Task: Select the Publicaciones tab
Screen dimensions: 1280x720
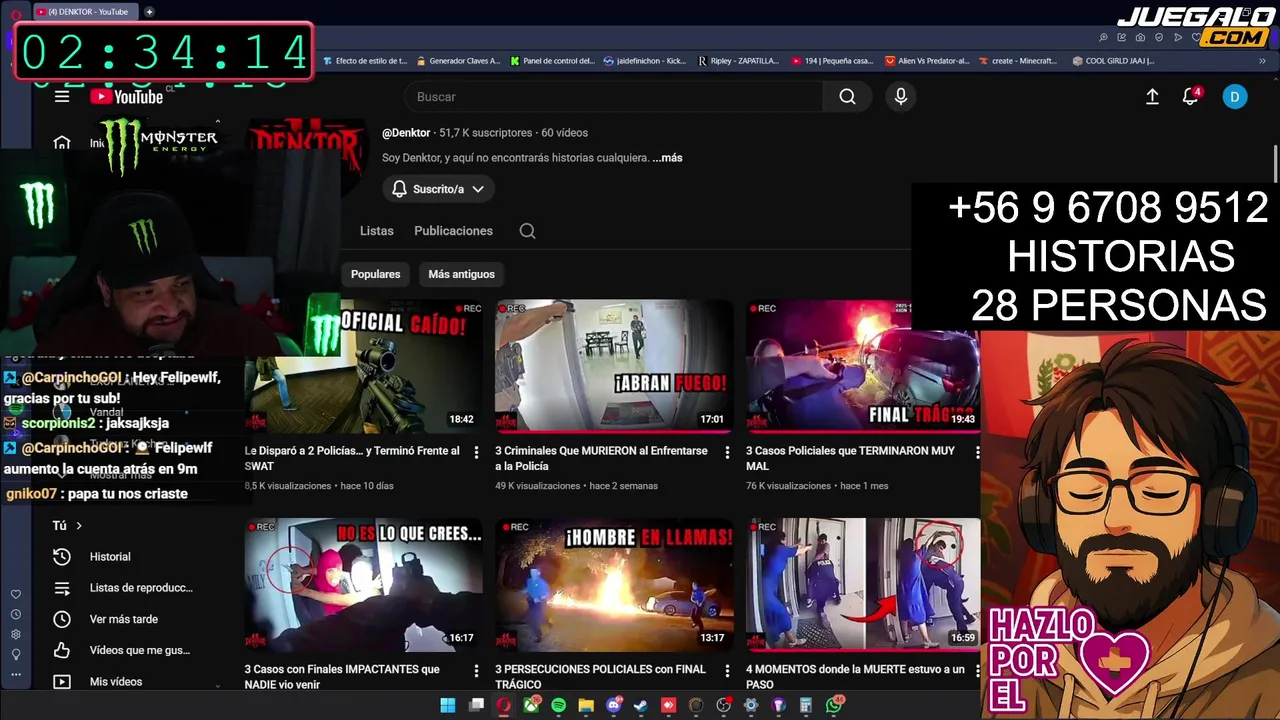Action: pos(454,231)
